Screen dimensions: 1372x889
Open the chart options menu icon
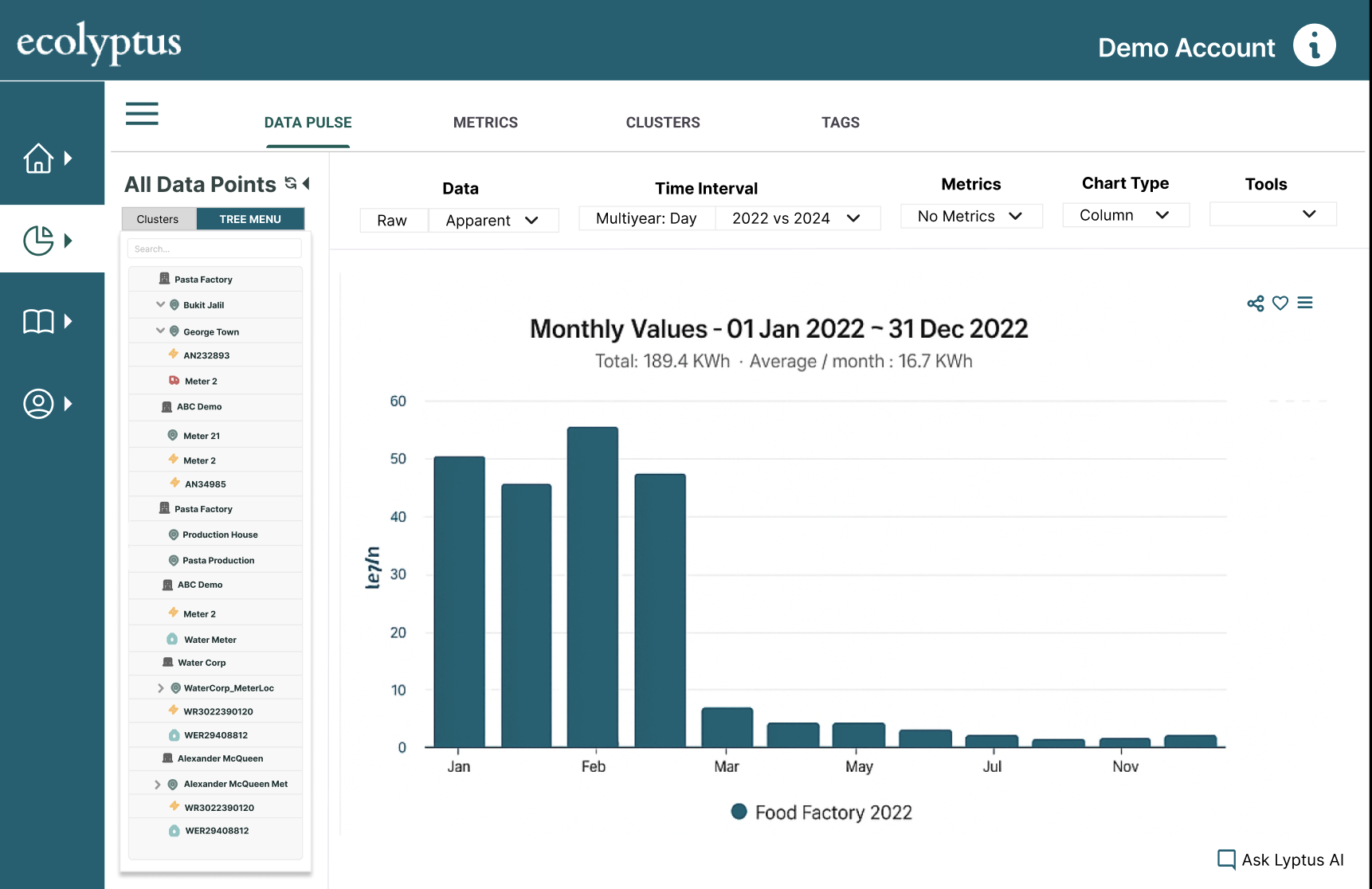coord(1305,304)
